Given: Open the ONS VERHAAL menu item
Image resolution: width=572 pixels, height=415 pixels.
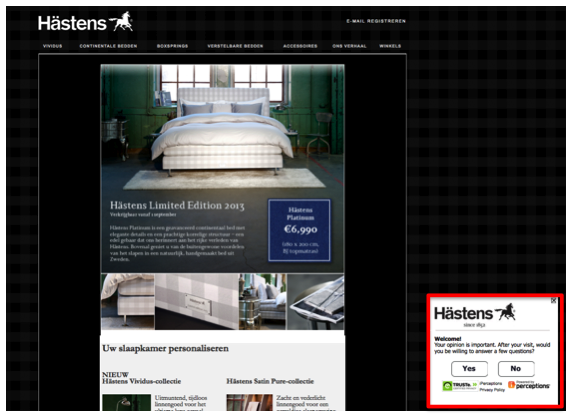Looking at the screenshot, I should tap(349, 46).
